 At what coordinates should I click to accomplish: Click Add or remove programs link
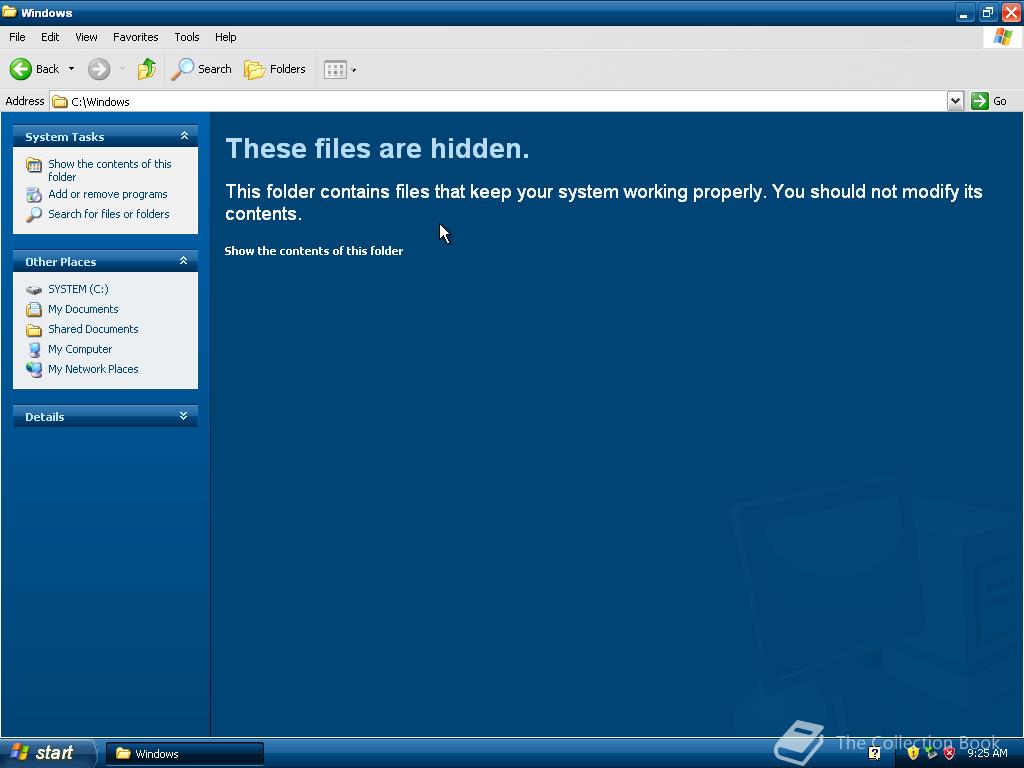(108, 194)
